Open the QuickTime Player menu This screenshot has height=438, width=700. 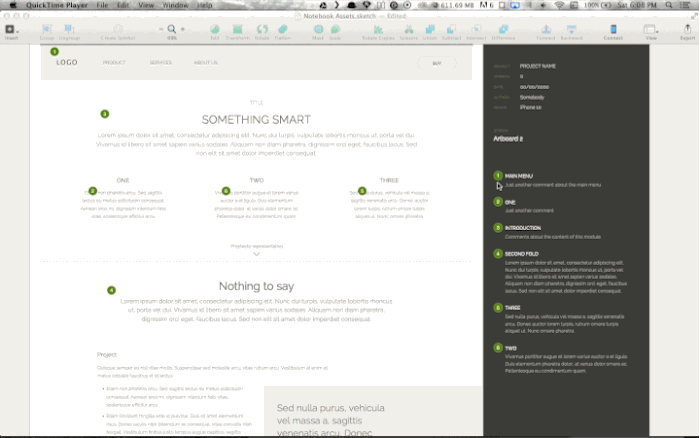57,5
